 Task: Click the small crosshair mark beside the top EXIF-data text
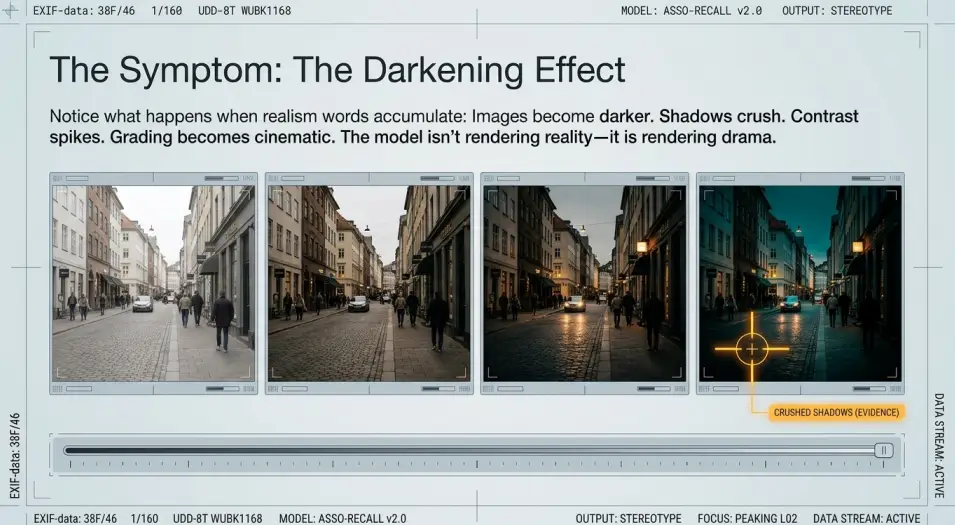tap(10, 9)
